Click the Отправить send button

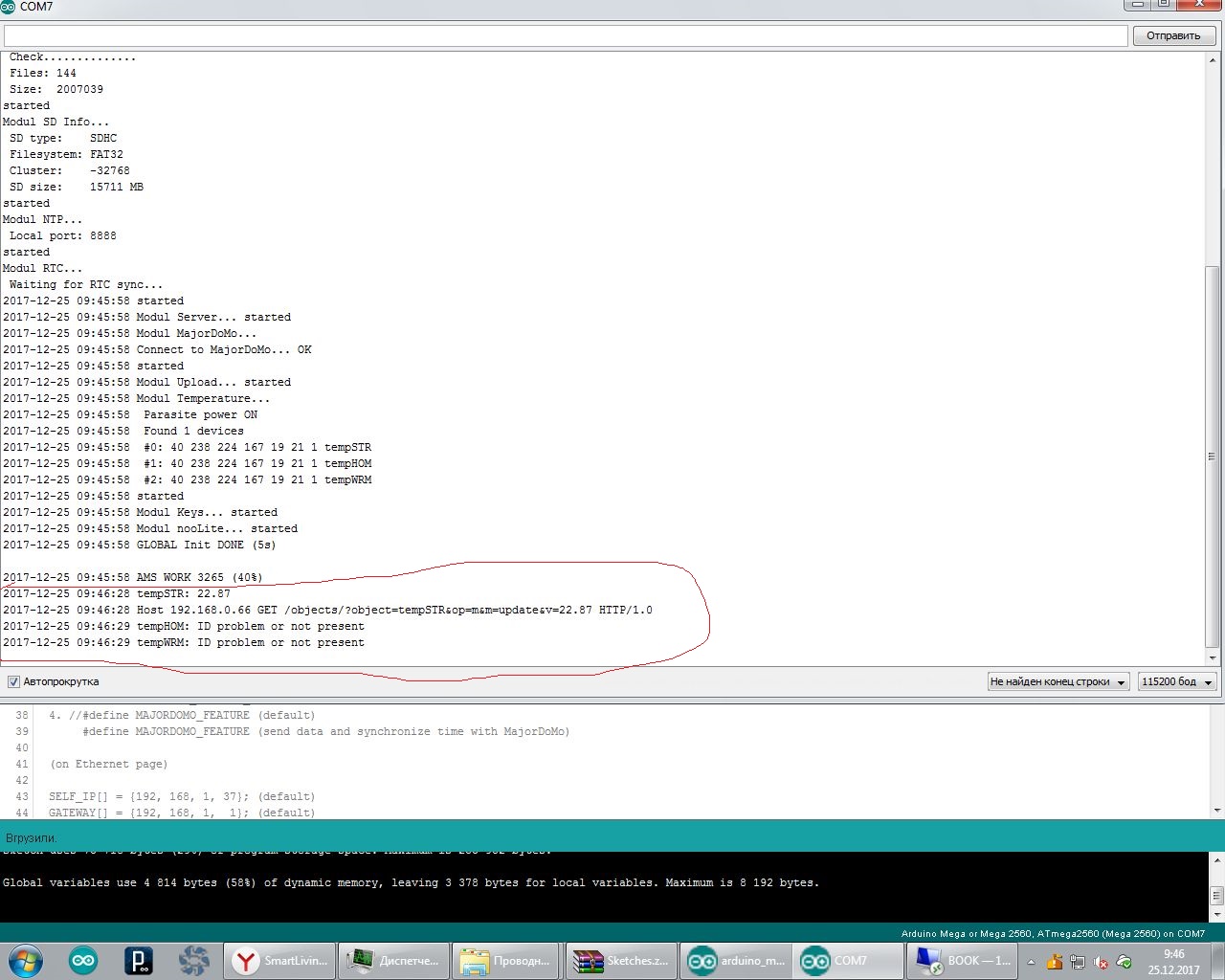(1173, 35)
